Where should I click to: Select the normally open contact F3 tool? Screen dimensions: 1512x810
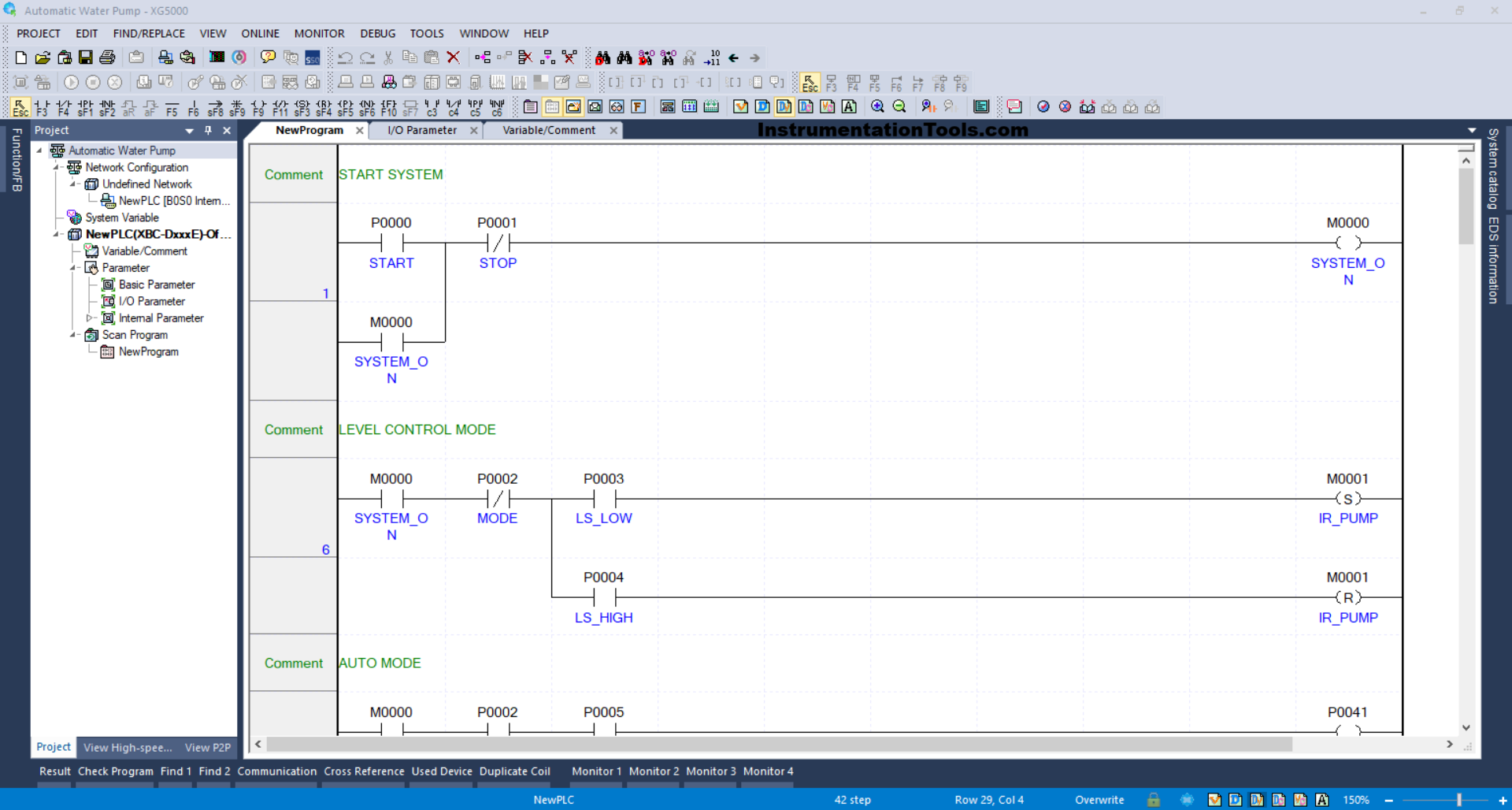coord(42,108)
